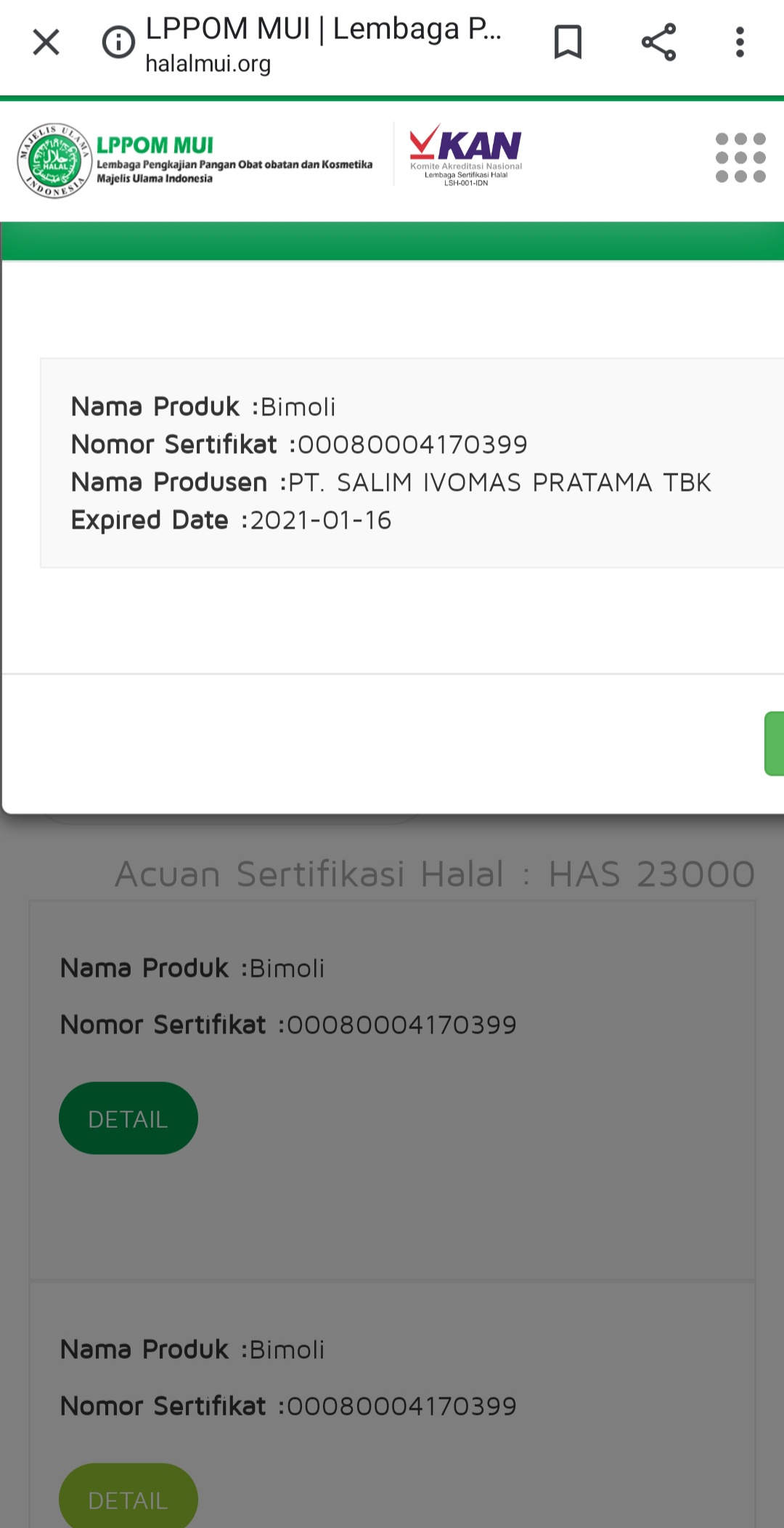Image resolution: width=784 pixels, height=1528 pixels.
Task: Open DETAIL for the bottom Bimoli card
Action: tap(128, 1499)
